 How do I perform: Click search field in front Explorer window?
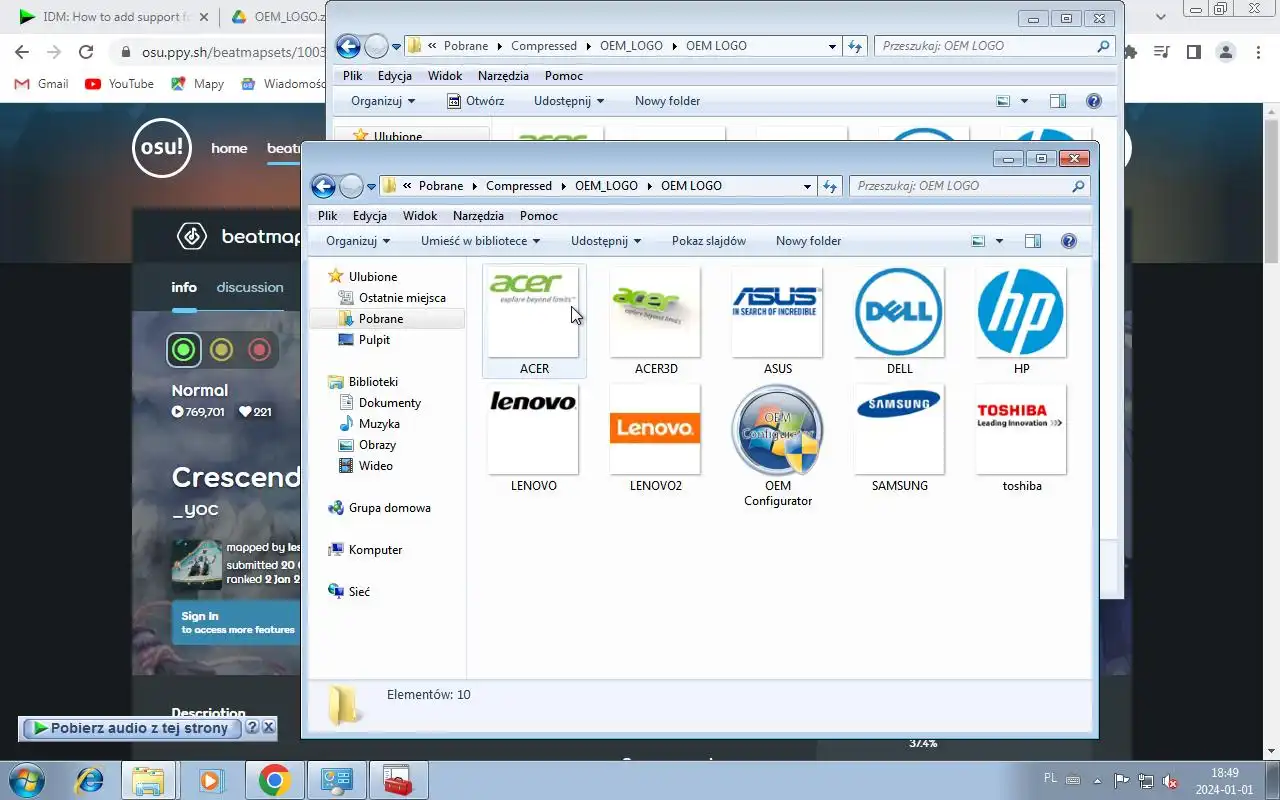[969, 186]
